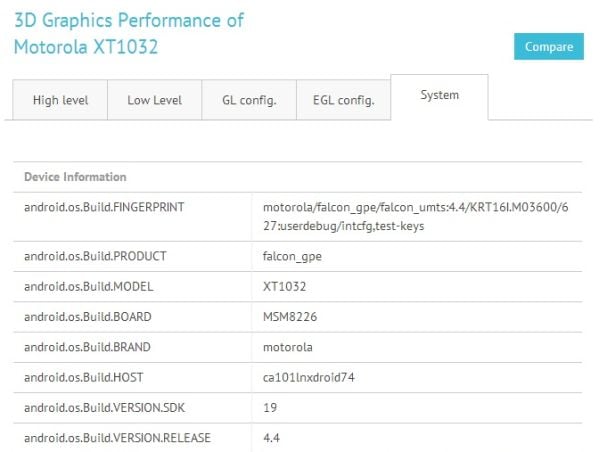Select the android.os.Build.HOST label
The image size is (600, 452).
point(83,377)
